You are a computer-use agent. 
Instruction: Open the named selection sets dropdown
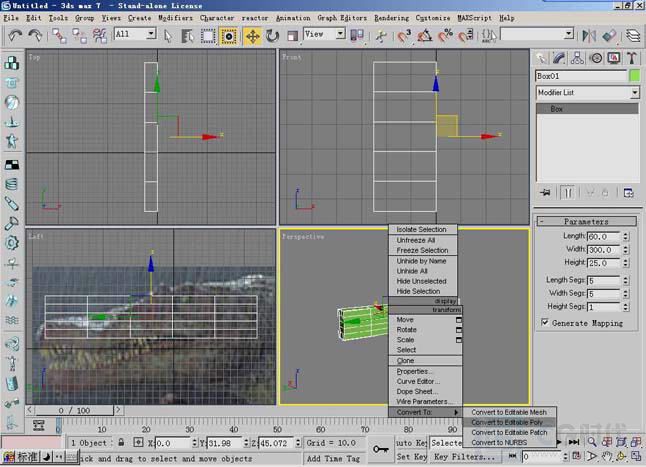click(569, 34)
